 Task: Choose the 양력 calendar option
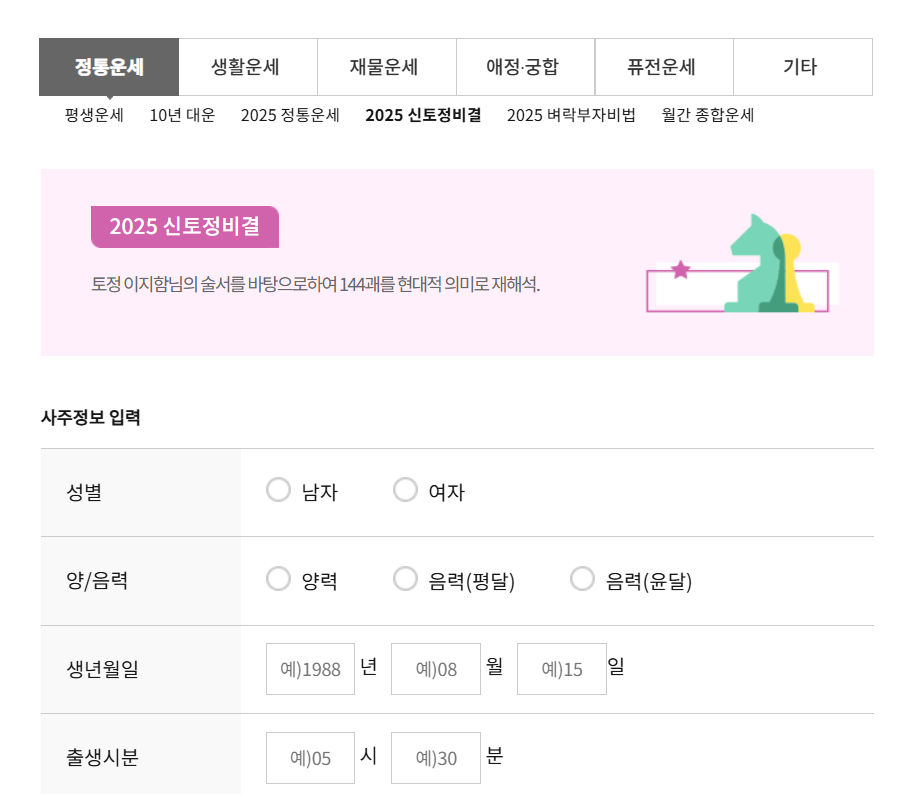(x=279, y=578)
